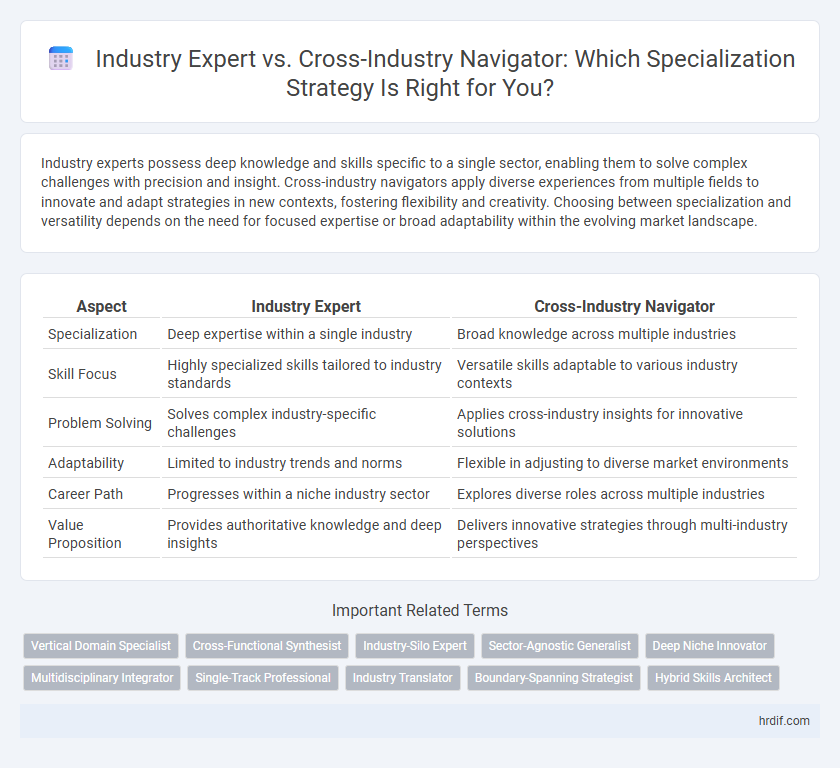Open the Hybrid Skills Architect tag
The height and width of the screenshot is (768, 840).
click(713, 677)
